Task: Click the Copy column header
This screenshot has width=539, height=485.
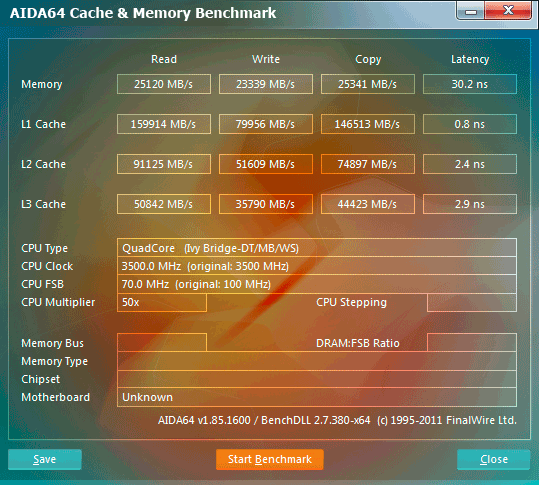Action: click(368, 59)
